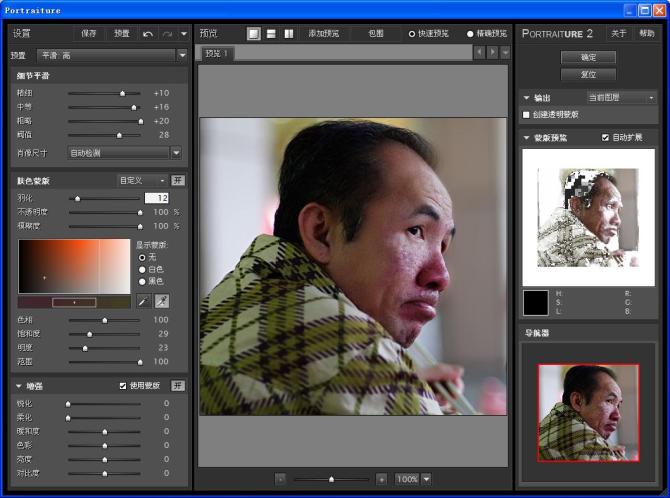Select the 预览 1 tab
Screen dimensions: 670x498
tap(217, 53)
